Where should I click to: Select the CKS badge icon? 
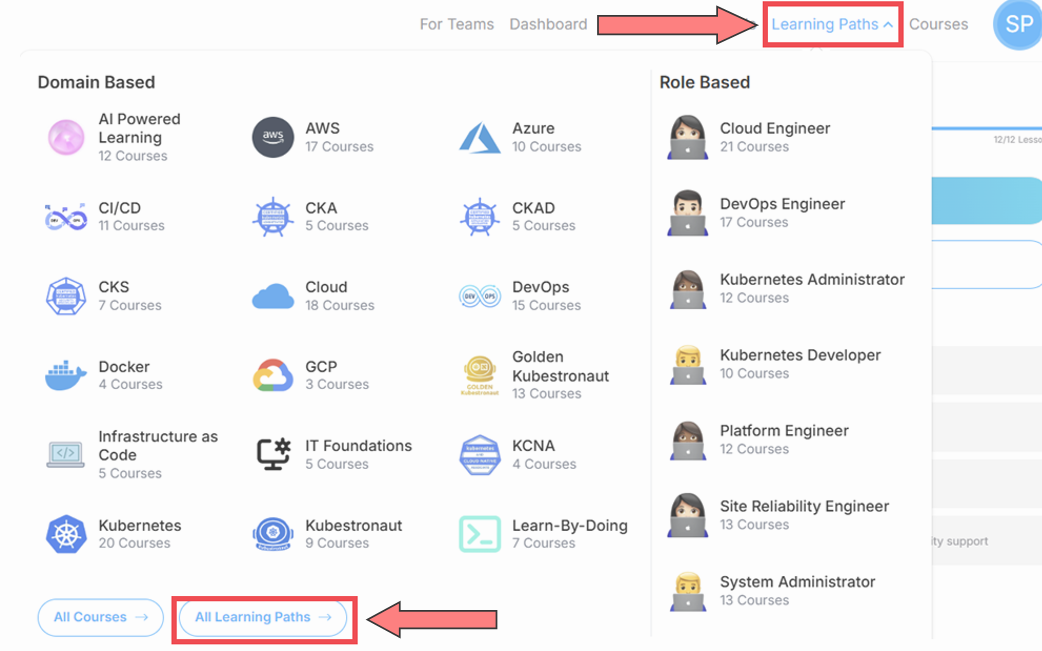pyautogui.click(x=66, y=296)
